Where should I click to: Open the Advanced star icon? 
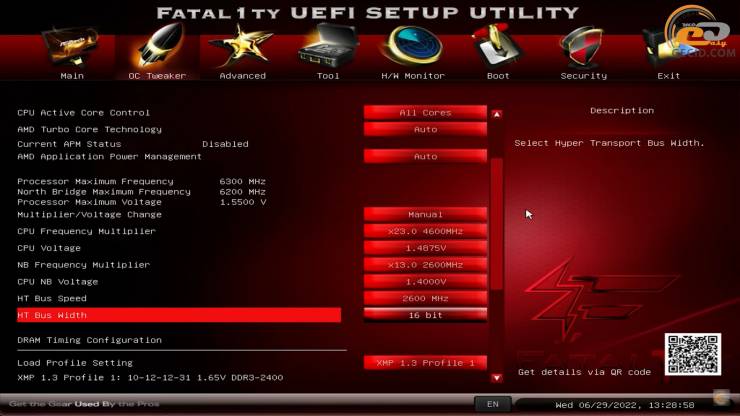tap(242, 47)
